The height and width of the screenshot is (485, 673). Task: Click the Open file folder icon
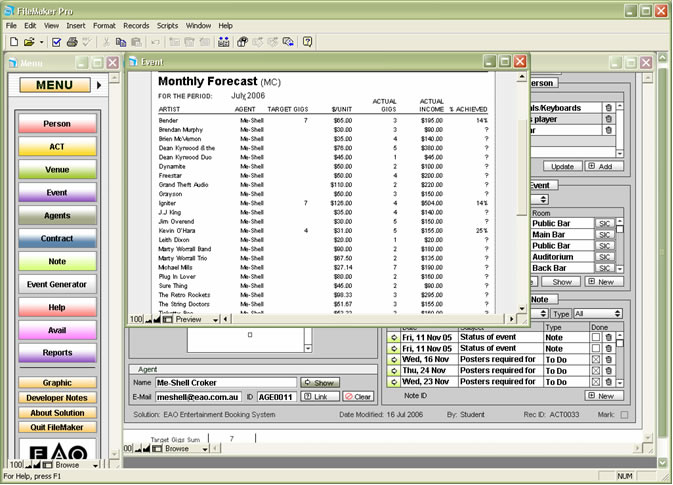[29, 42]
